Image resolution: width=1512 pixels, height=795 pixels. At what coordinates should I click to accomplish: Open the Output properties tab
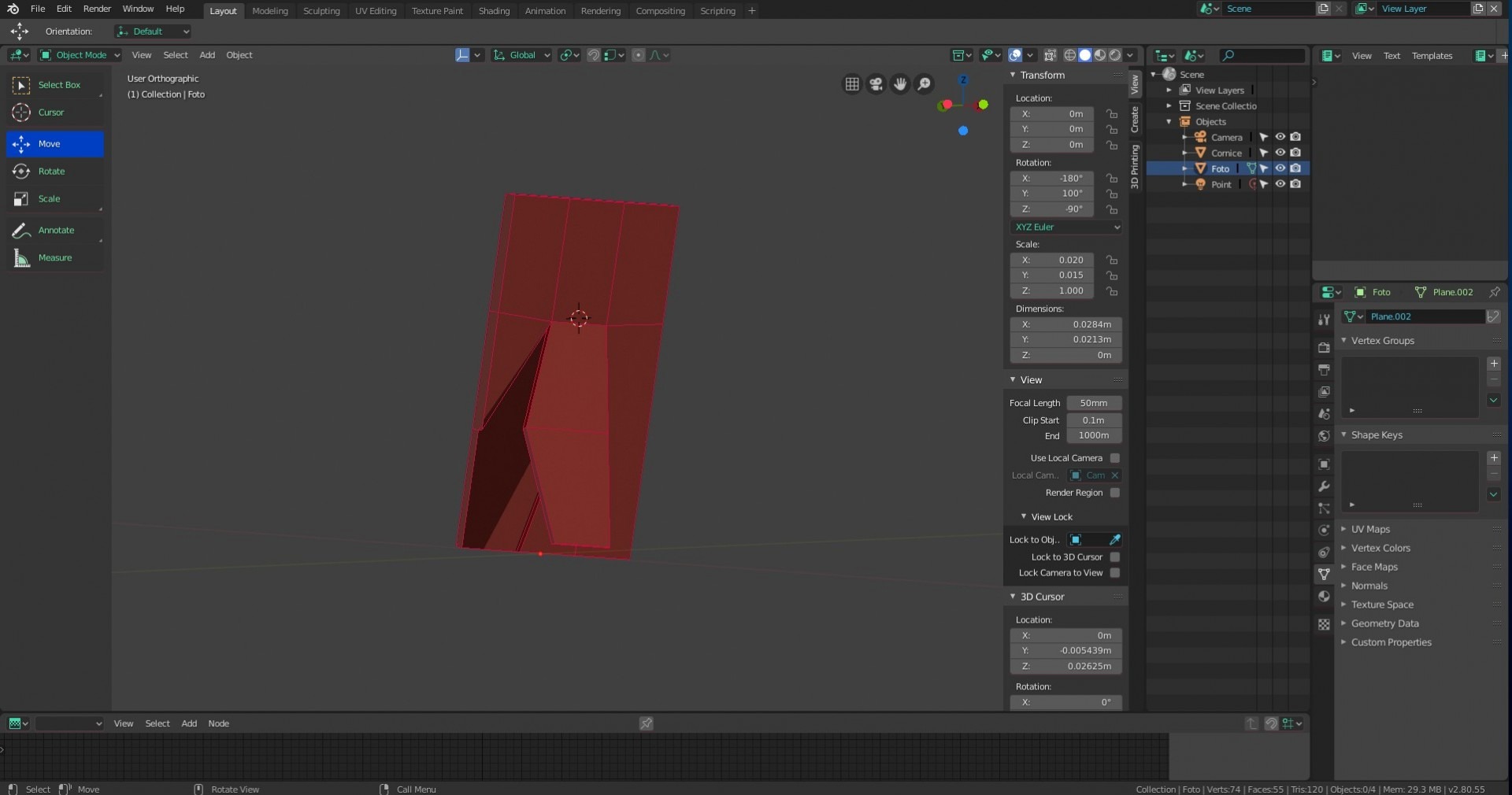point(1324,369)
